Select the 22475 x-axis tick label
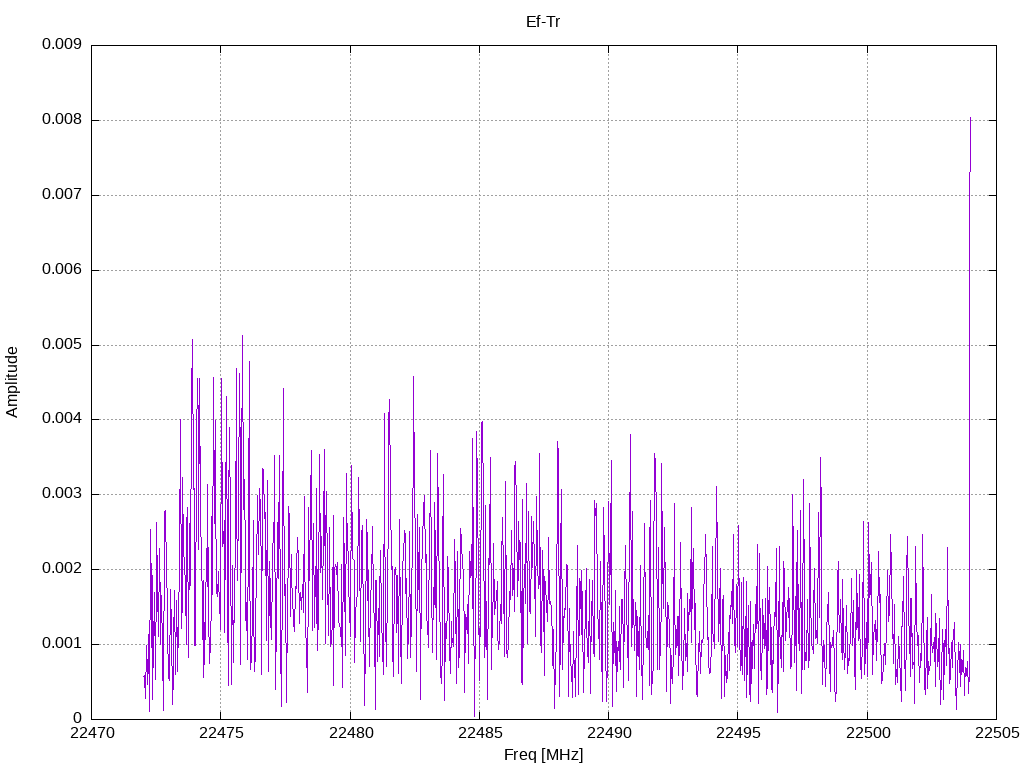The height and width of the screenshot is (768, 1024). point(221,733)
